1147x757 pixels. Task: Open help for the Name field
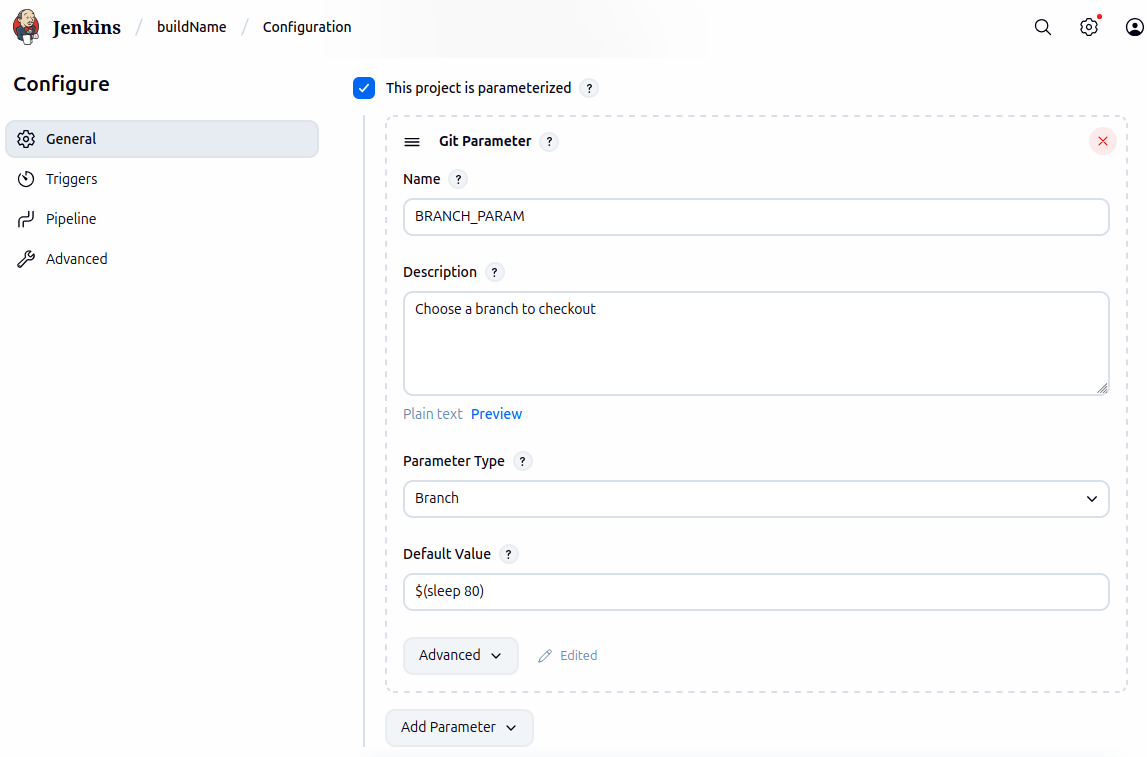coord(458,179)
